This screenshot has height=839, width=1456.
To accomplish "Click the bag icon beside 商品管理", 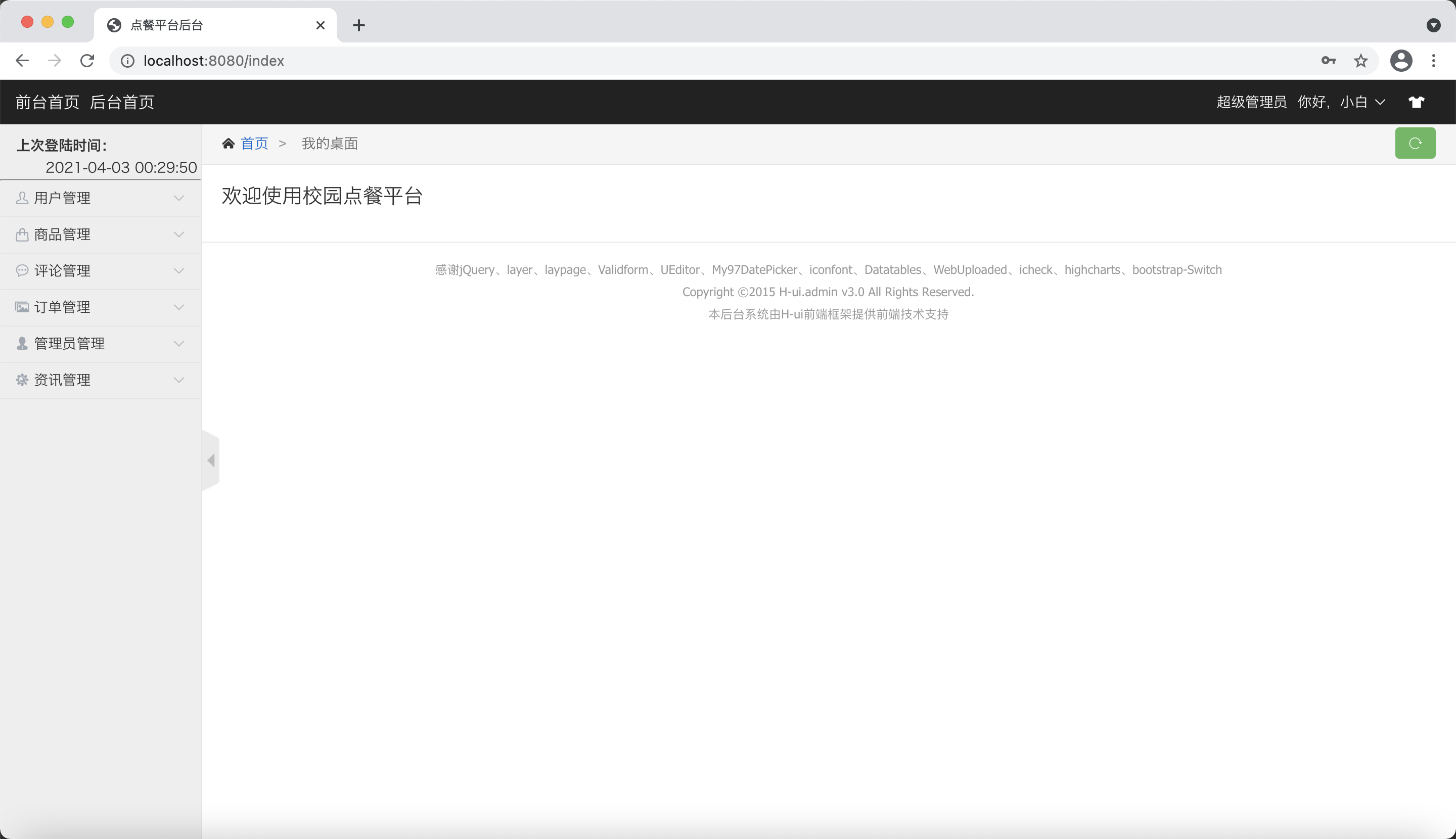I will coord(22,235).
